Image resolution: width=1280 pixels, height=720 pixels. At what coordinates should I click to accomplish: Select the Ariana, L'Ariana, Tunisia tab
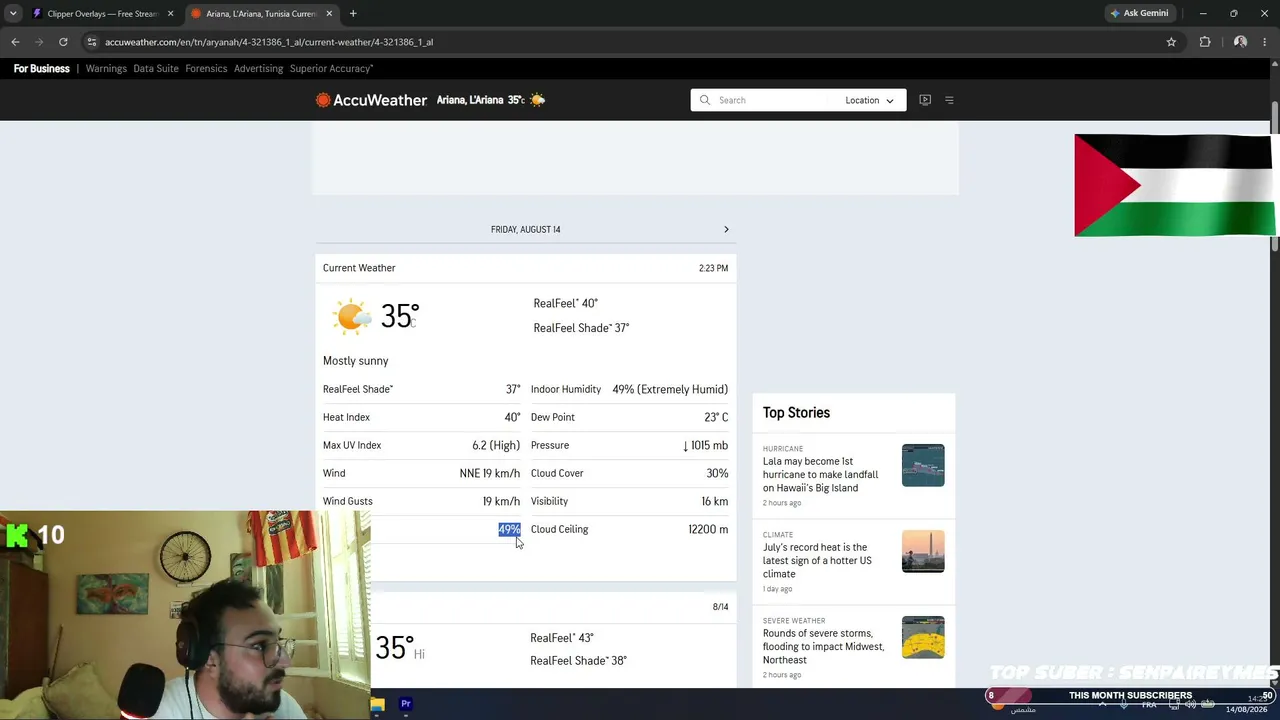coord(261,14)
